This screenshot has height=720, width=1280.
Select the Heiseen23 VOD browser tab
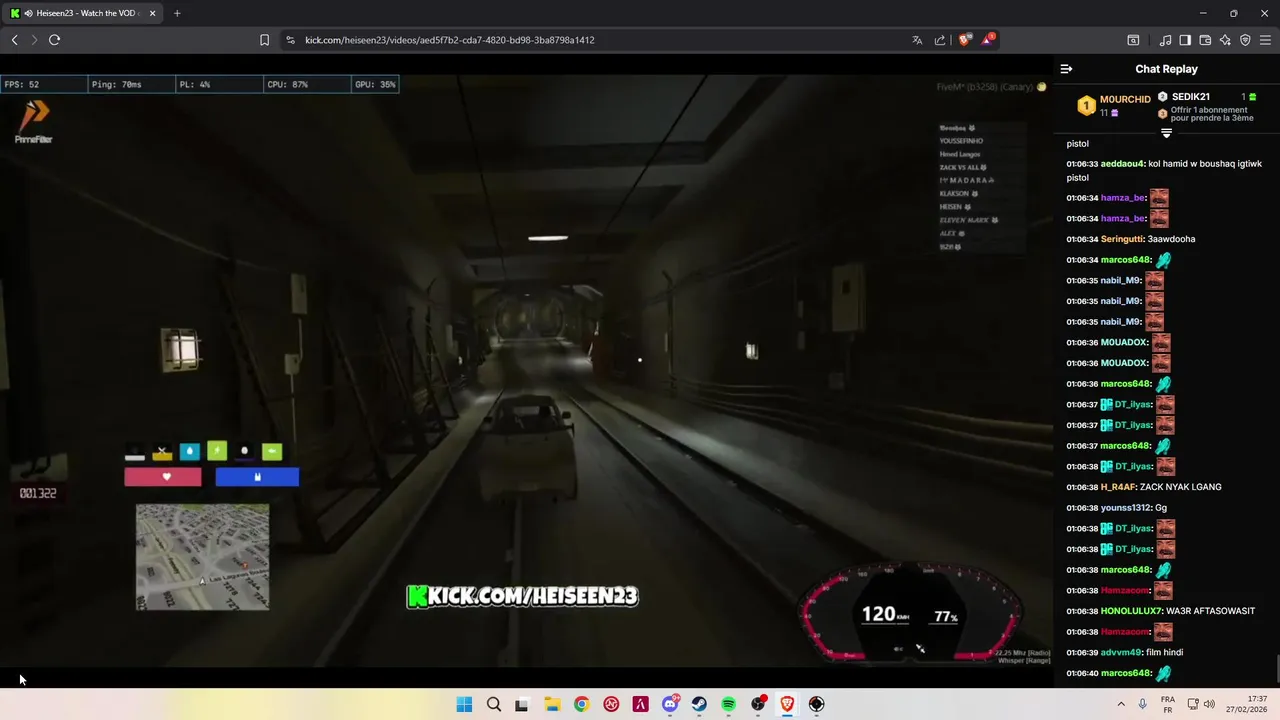[x=85, y=13]
